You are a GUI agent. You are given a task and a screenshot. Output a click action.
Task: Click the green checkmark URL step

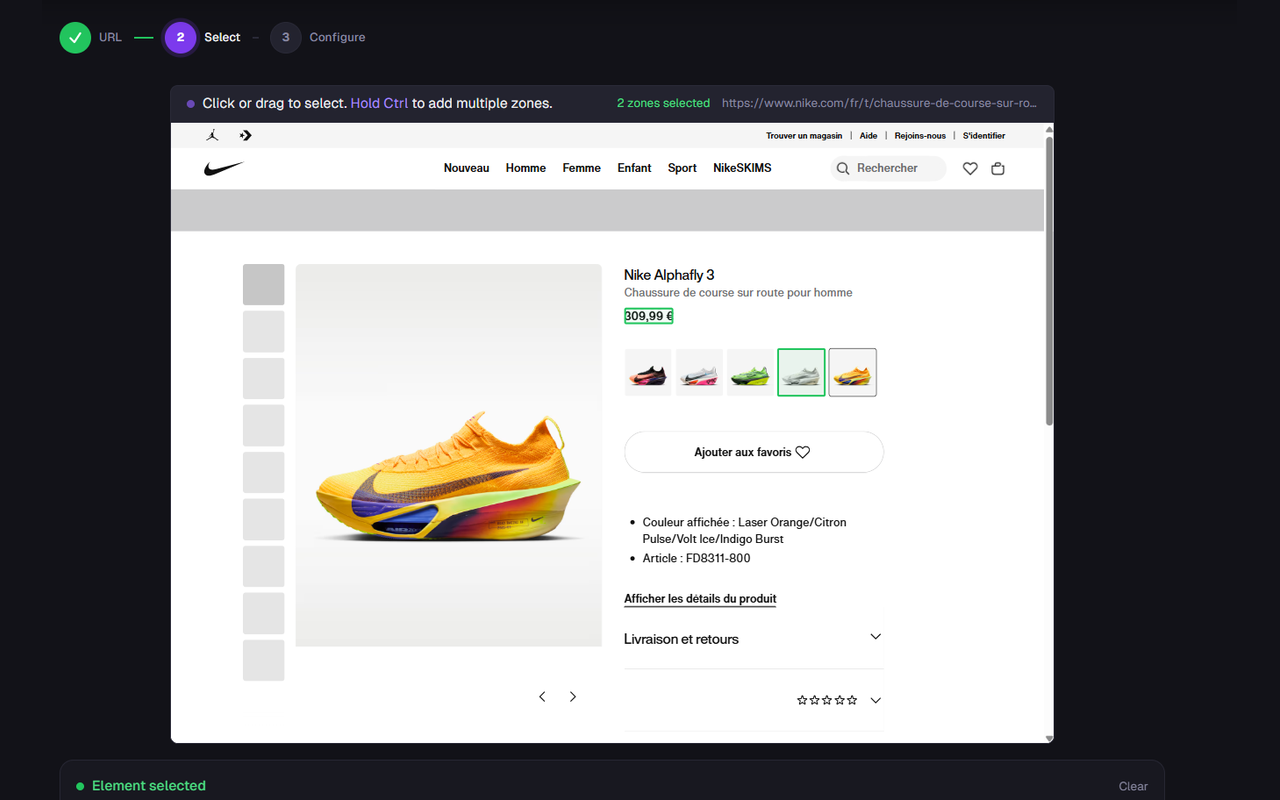75,37
